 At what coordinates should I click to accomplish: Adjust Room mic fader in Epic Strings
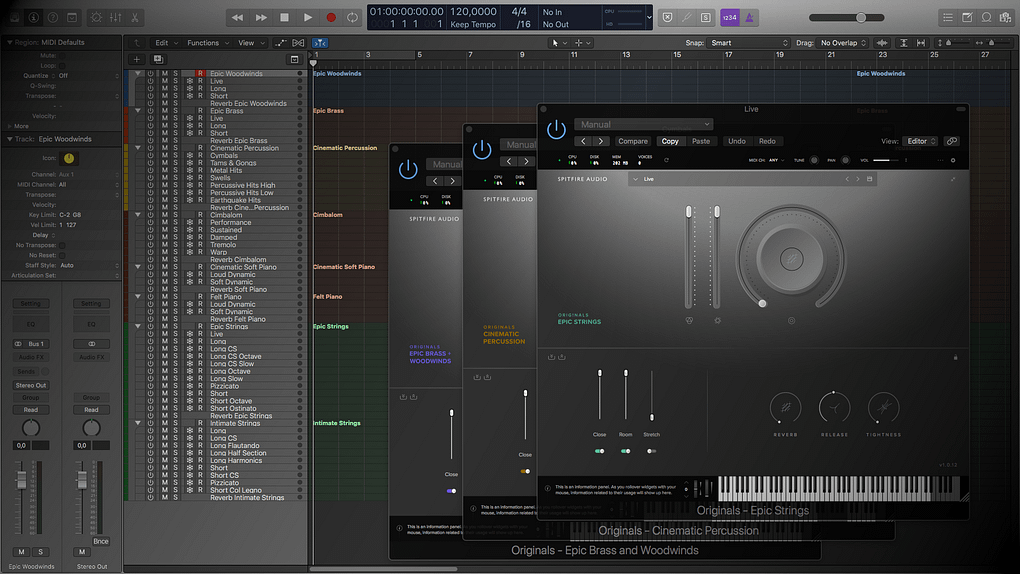click(626, 395)
